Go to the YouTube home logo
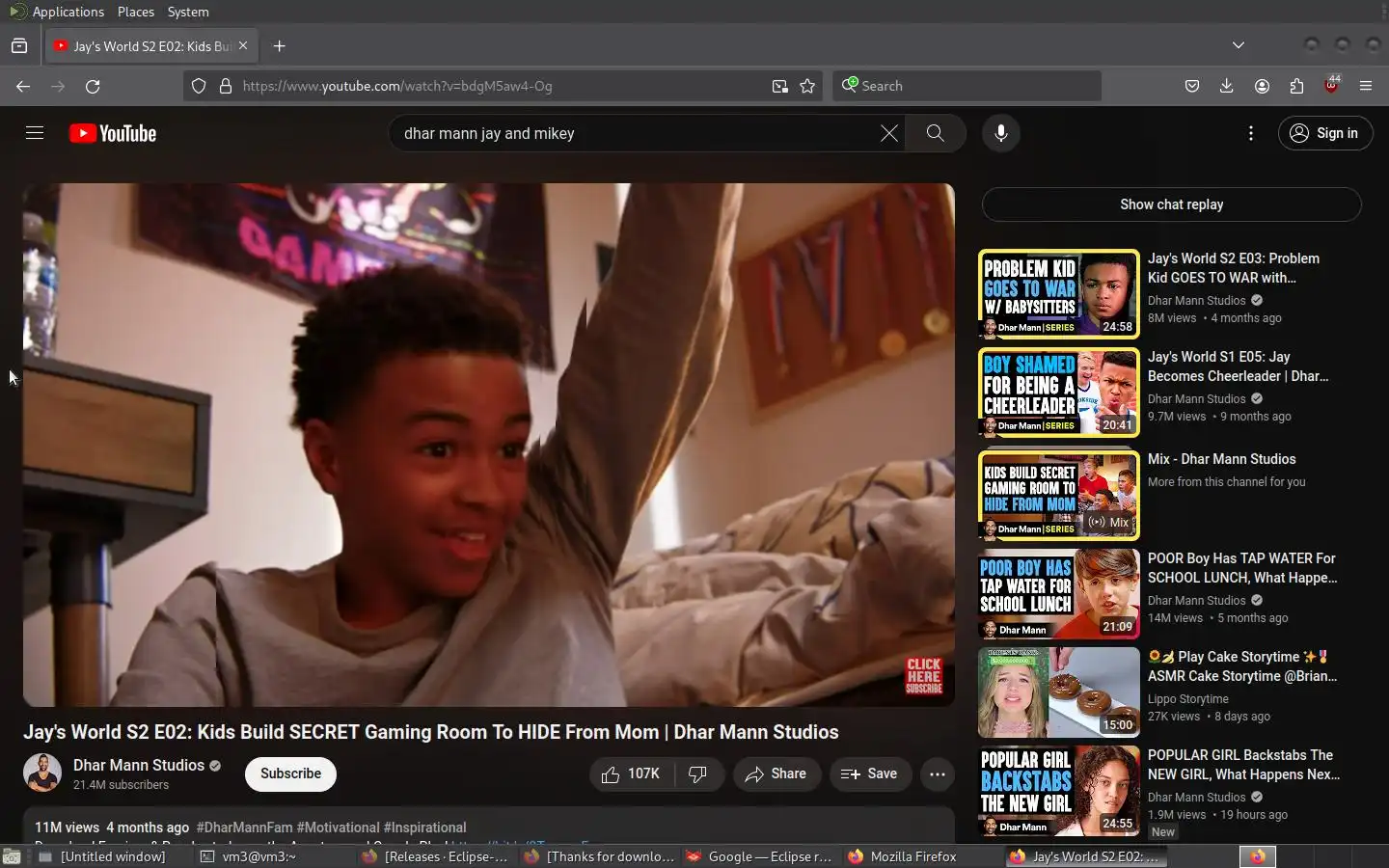Image resolution: width=1389 pixels, height=868 pixels. (x=113, y=133)
